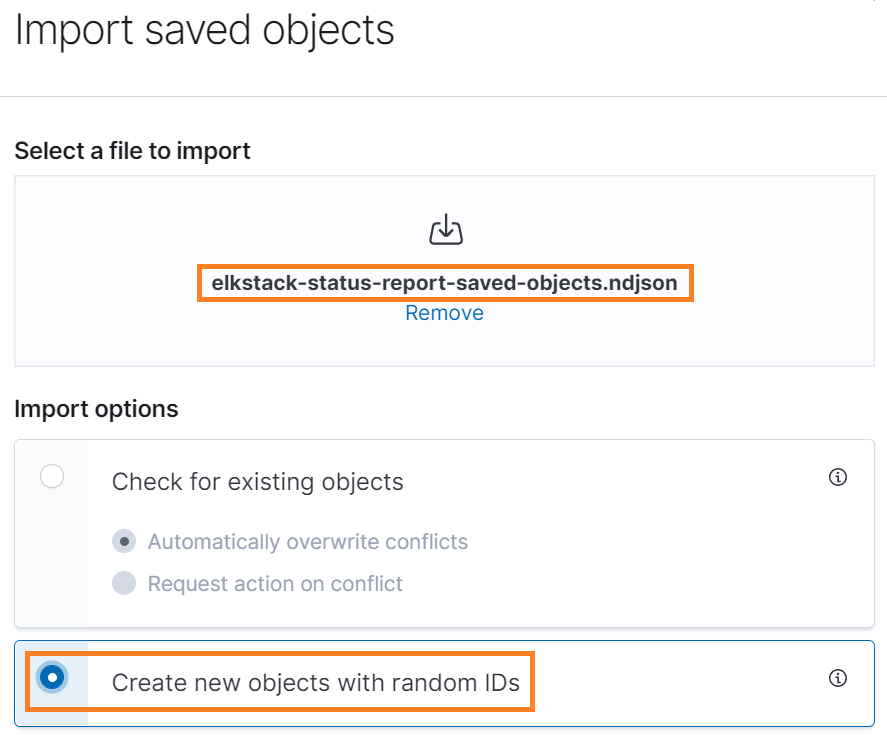Select Check for existing objects option
Screen dimensions: 887x737
[x=51, y=477]
